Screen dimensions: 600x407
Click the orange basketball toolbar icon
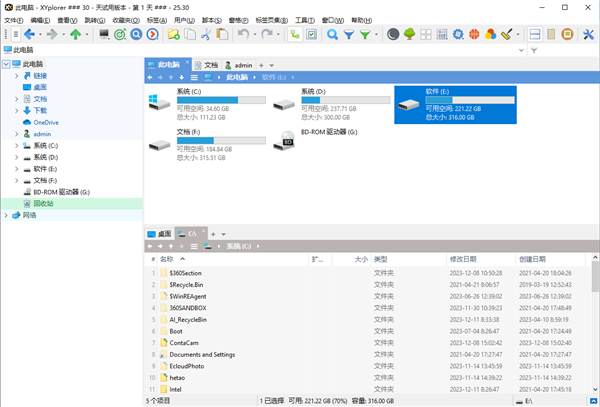[x=474, y=34]
